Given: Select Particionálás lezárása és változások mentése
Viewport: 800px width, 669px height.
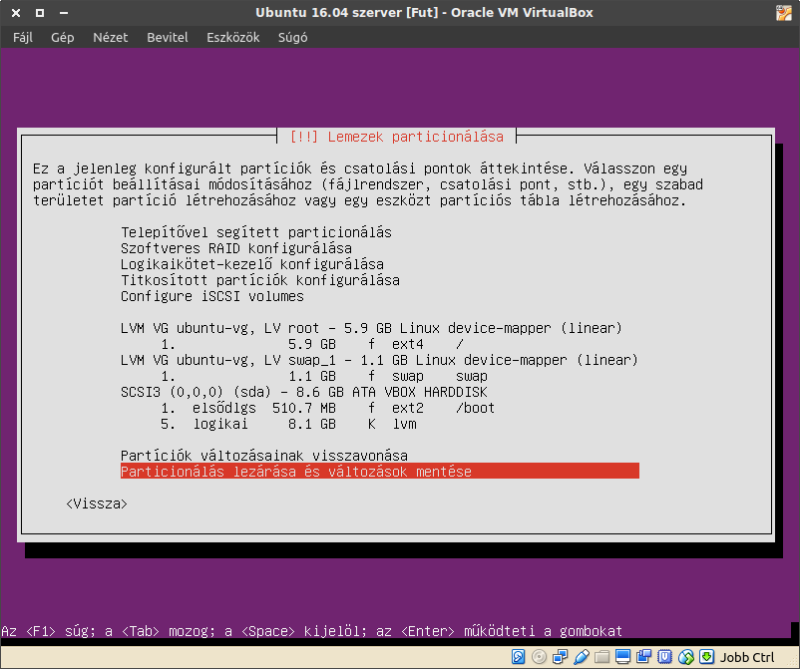Looking at the screenshot, I should coord(380,471).
